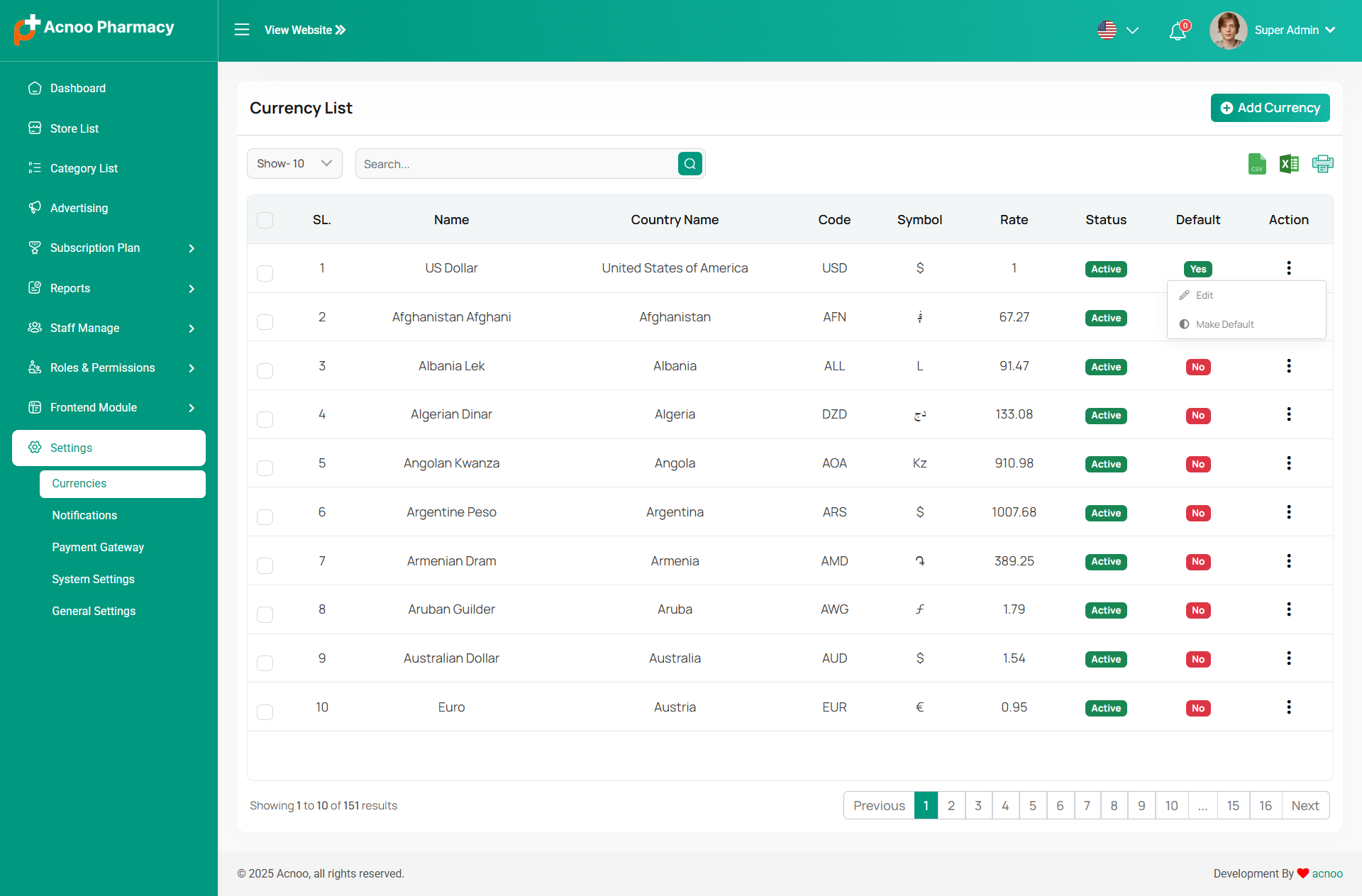Open the notifications bell
The height and width of the screenshot is (896, 1362).
(x=1178, y=31)
